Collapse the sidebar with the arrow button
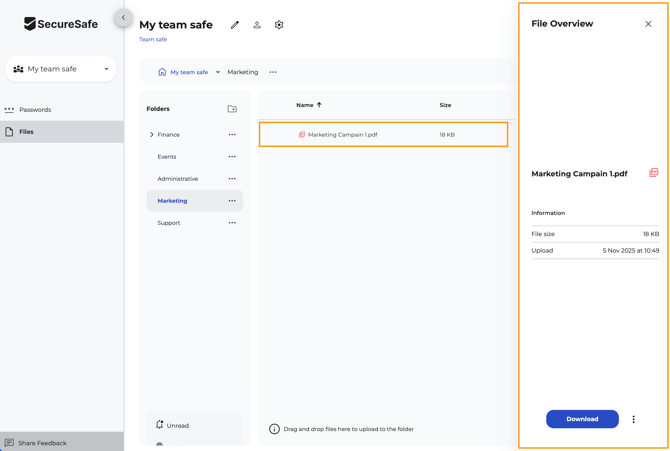The image size is (670, 451). [123, 17]
